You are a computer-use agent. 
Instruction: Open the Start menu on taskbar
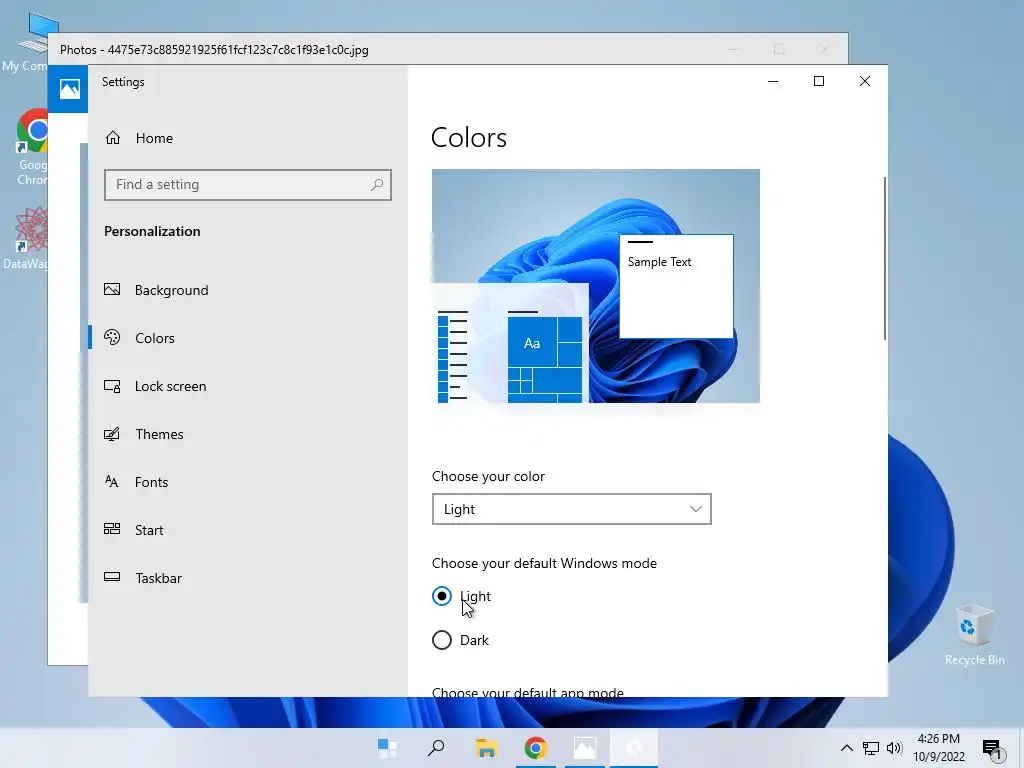click(387, 748)
